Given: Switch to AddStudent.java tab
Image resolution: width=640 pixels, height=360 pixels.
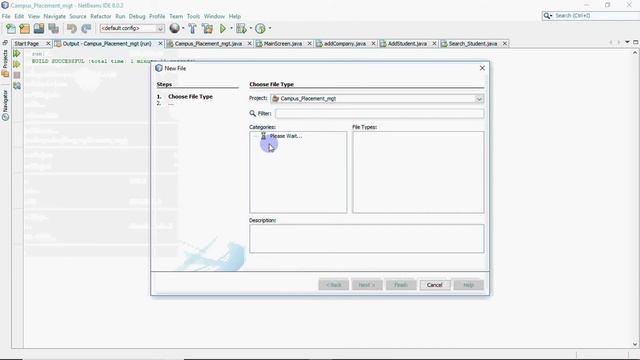Looking at the screenshot, I should point(407,43).
